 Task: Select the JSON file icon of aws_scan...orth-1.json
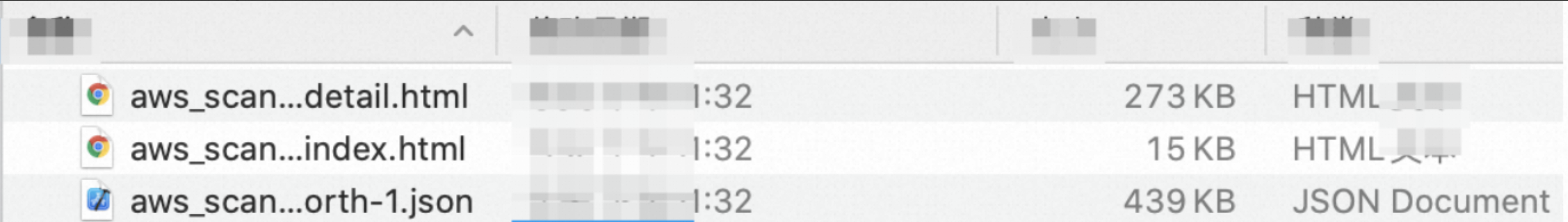click(x=97, y=200)
